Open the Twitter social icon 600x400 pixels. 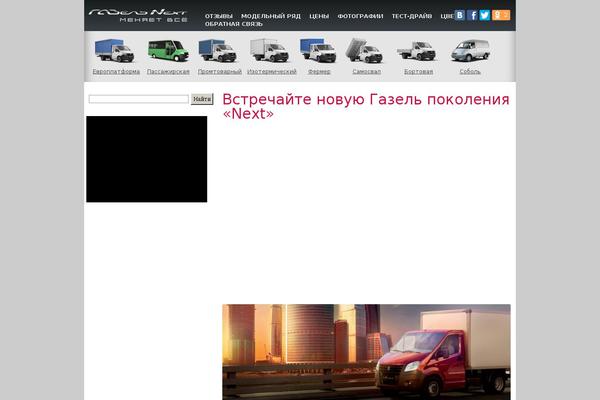(x=484, y=15)
